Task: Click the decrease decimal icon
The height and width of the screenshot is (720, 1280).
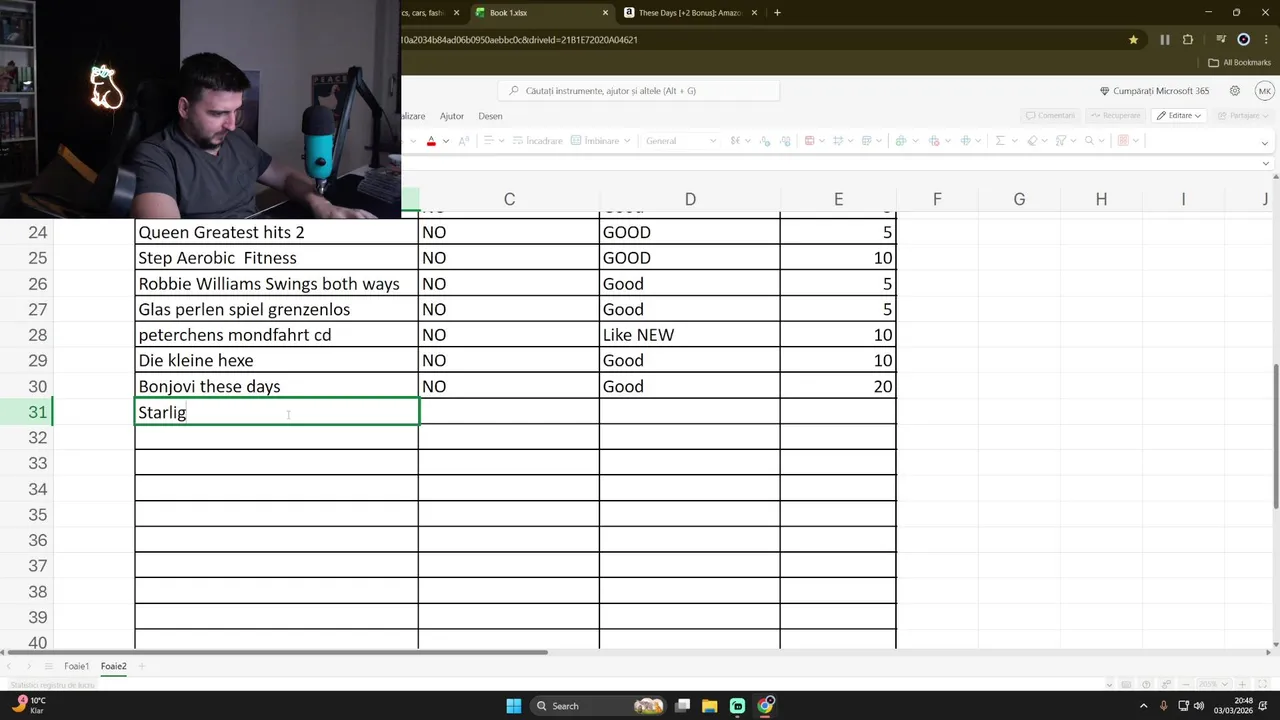Action: click(x=765, y=141)
